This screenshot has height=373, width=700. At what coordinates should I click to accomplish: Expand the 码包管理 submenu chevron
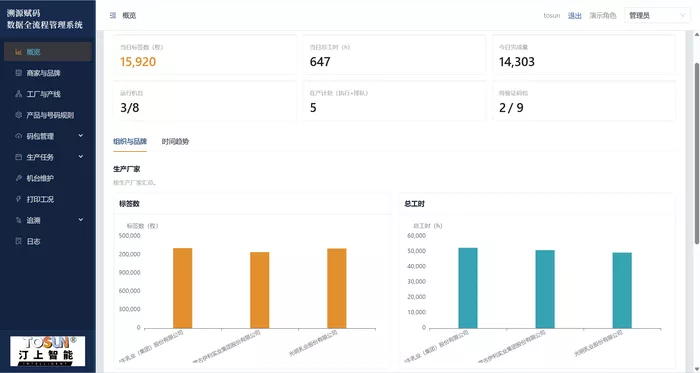81,136
